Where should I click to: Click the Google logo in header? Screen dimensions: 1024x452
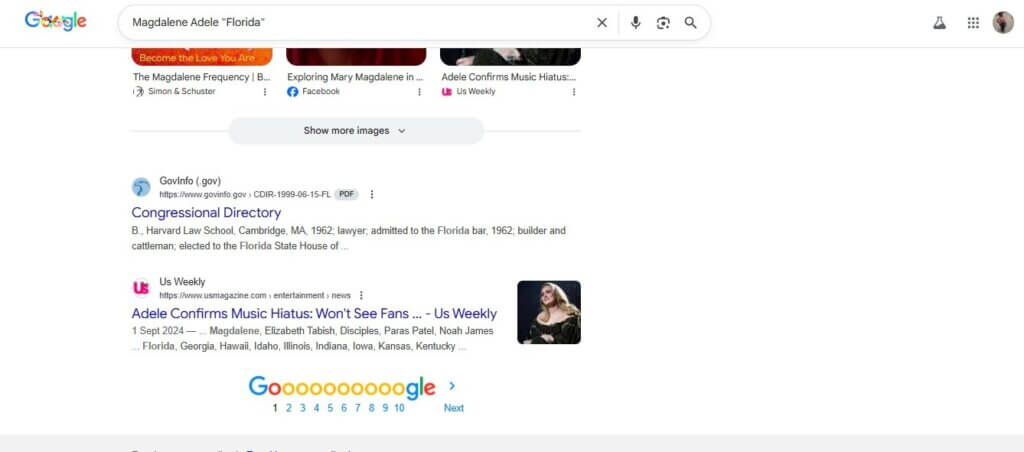[56, 21]
